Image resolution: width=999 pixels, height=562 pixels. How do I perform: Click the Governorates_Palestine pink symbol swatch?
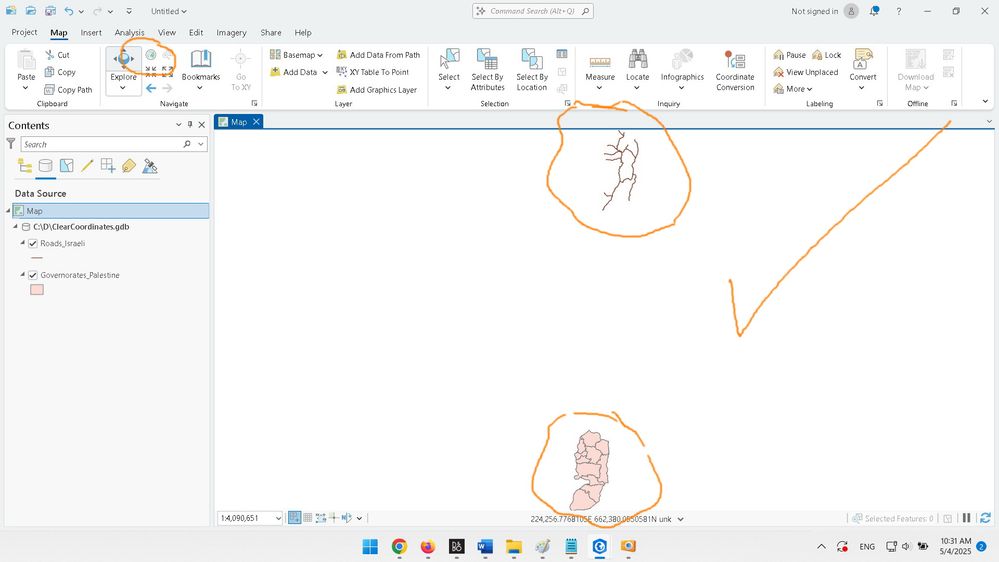pyautogui.click(x=37, y=289)
